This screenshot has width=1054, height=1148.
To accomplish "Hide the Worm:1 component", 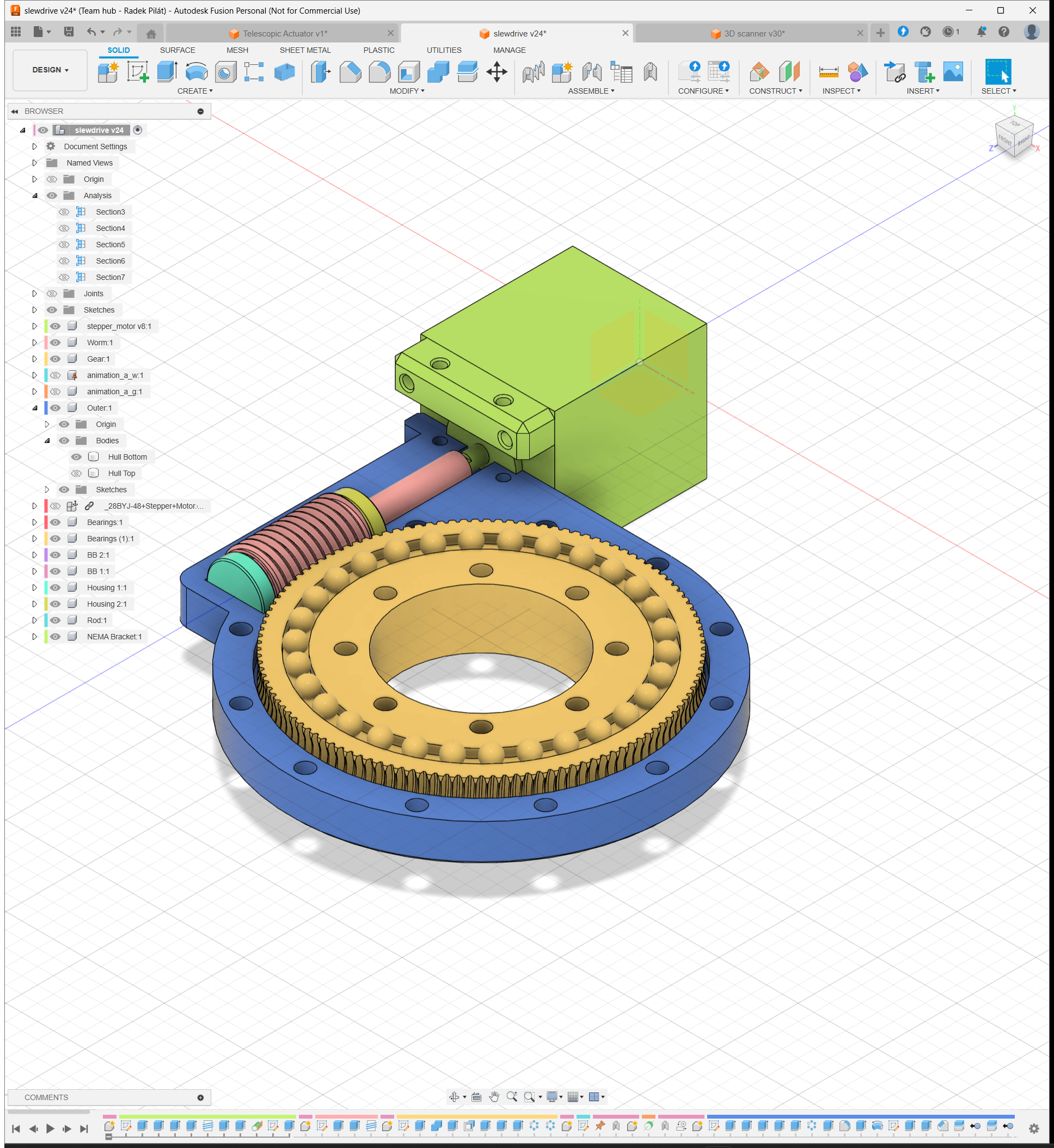I will [56, 343].
